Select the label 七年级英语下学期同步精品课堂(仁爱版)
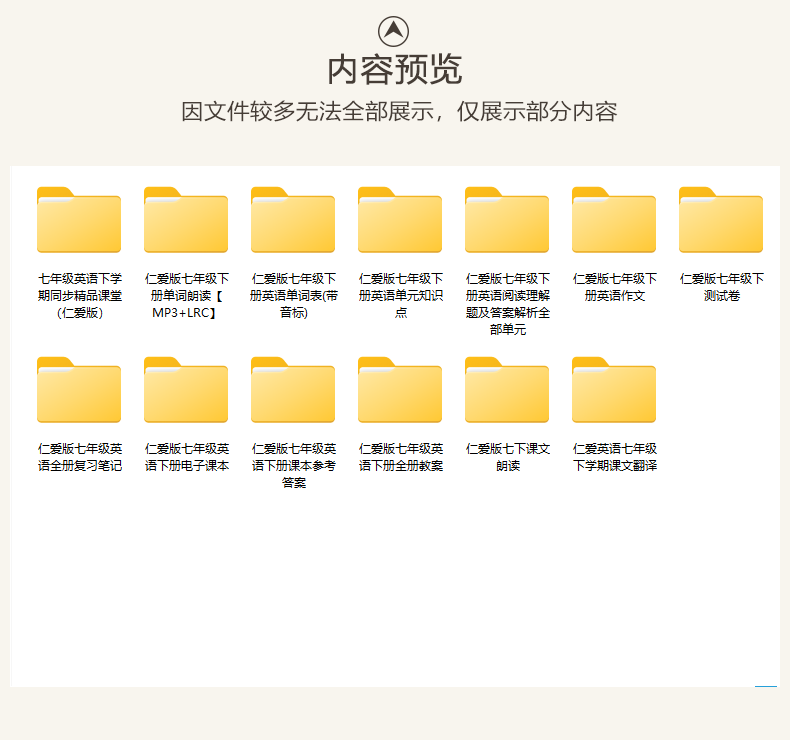 (x=80, y=296)
